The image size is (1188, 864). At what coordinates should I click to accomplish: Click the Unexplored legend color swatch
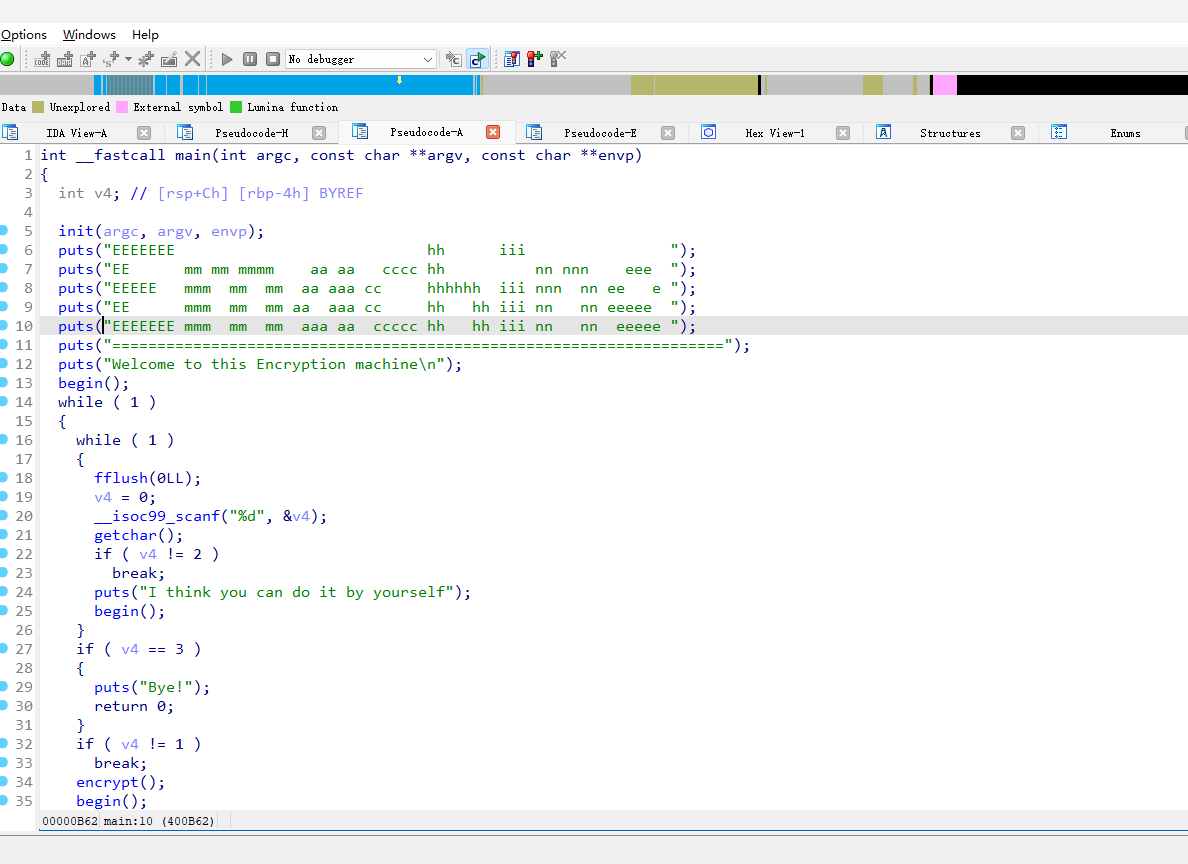click(x=38, y=108)
